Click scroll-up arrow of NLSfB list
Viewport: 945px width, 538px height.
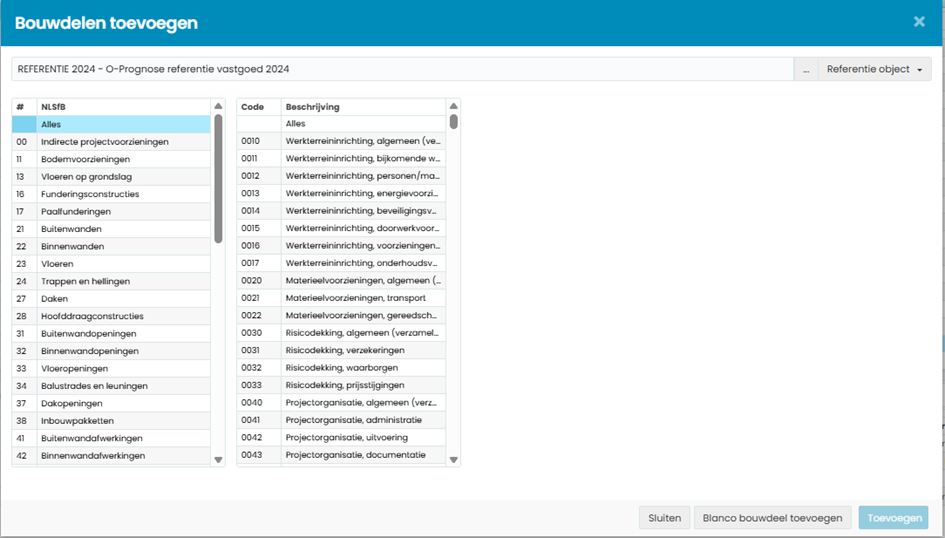[x=218, y=106]
